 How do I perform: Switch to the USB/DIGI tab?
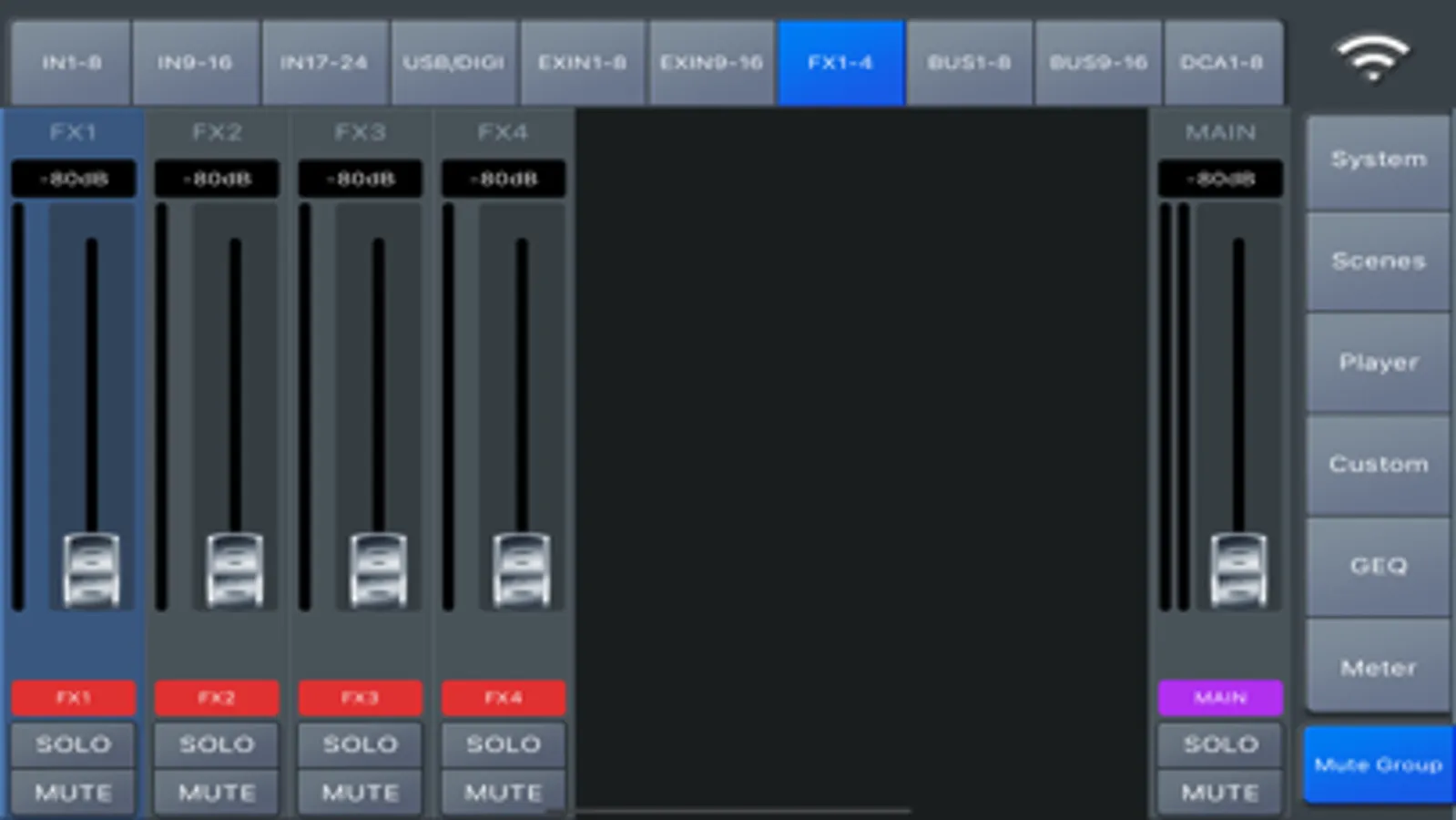click(x=453, y=63)
